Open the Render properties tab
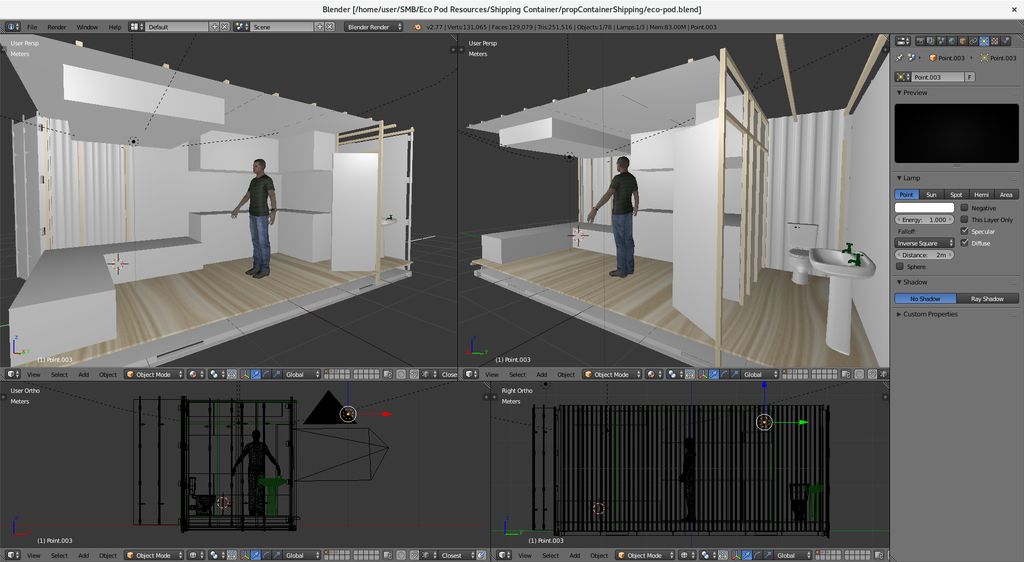This screenshot has height=562, width=1024. tap(920, 41)
